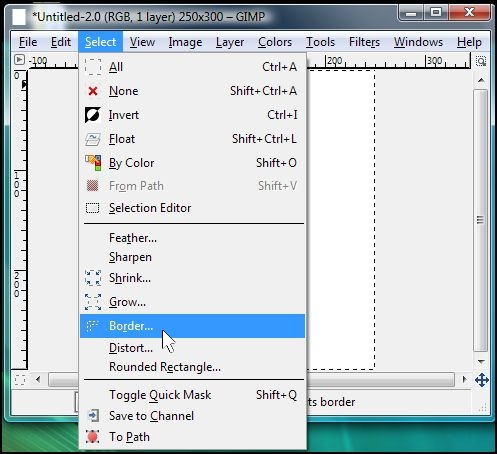Click the Invert label

tap(124, 115)
